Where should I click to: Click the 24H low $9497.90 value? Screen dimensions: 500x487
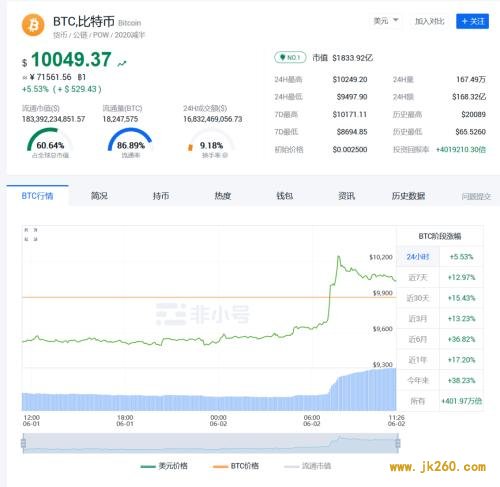[352, 97]
